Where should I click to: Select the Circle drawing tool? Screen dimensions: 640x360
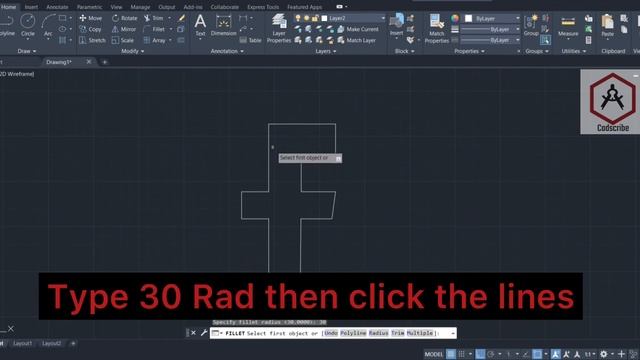[27, 25]
